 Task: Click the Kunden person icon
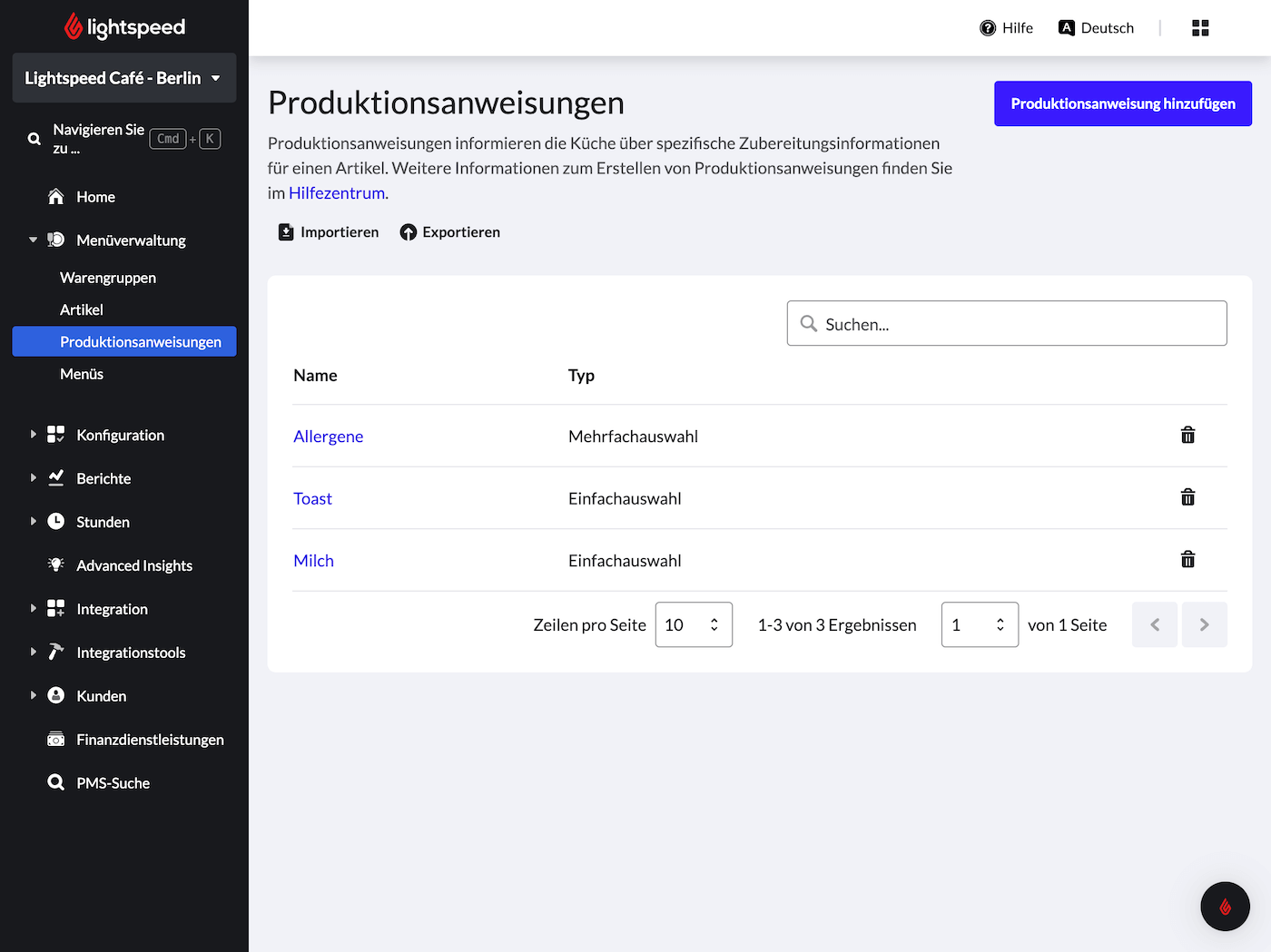coord(56,695)
